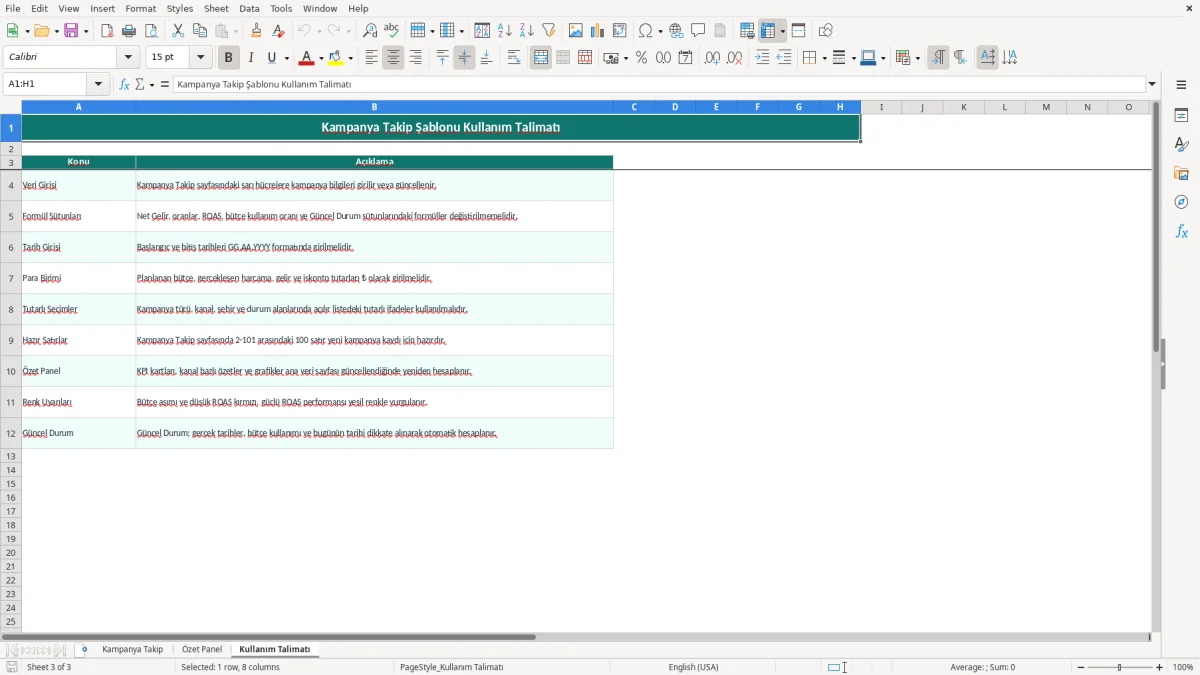
Task: Add a decimal place
Action: tap(712, 58)
